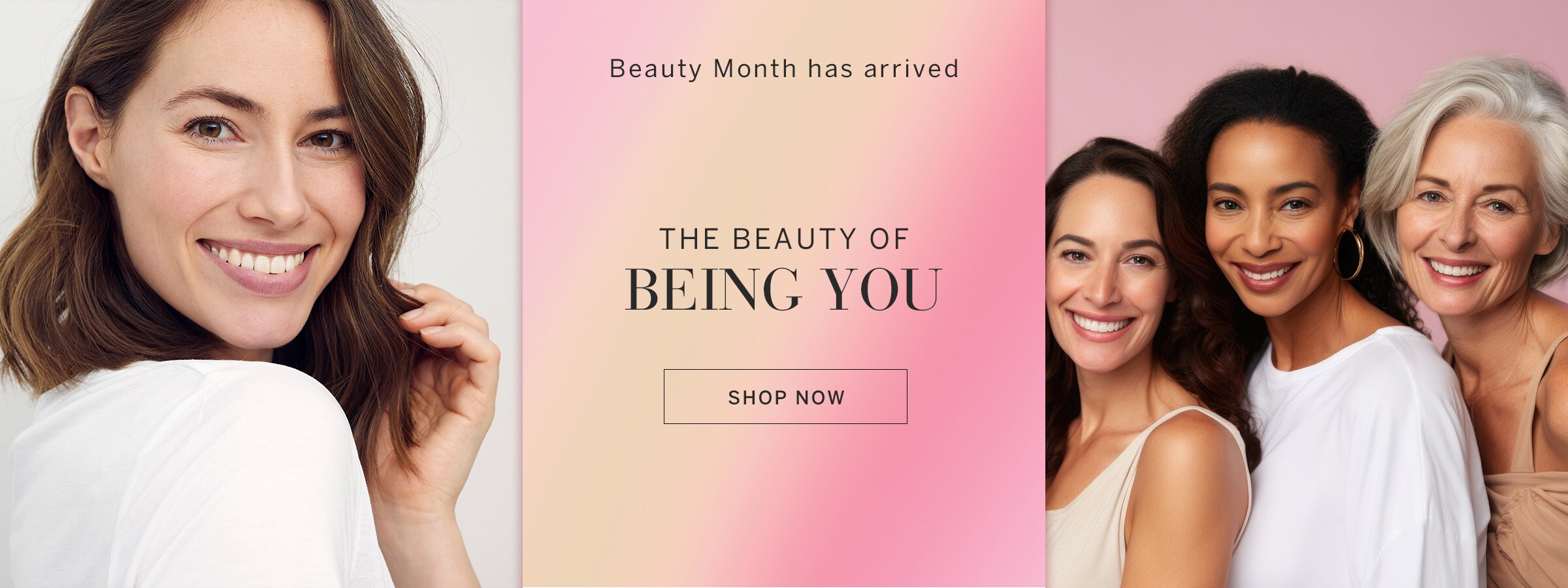Click the gold hoop earring
Screen dimensions: 1568x588
click(1348, 253)
